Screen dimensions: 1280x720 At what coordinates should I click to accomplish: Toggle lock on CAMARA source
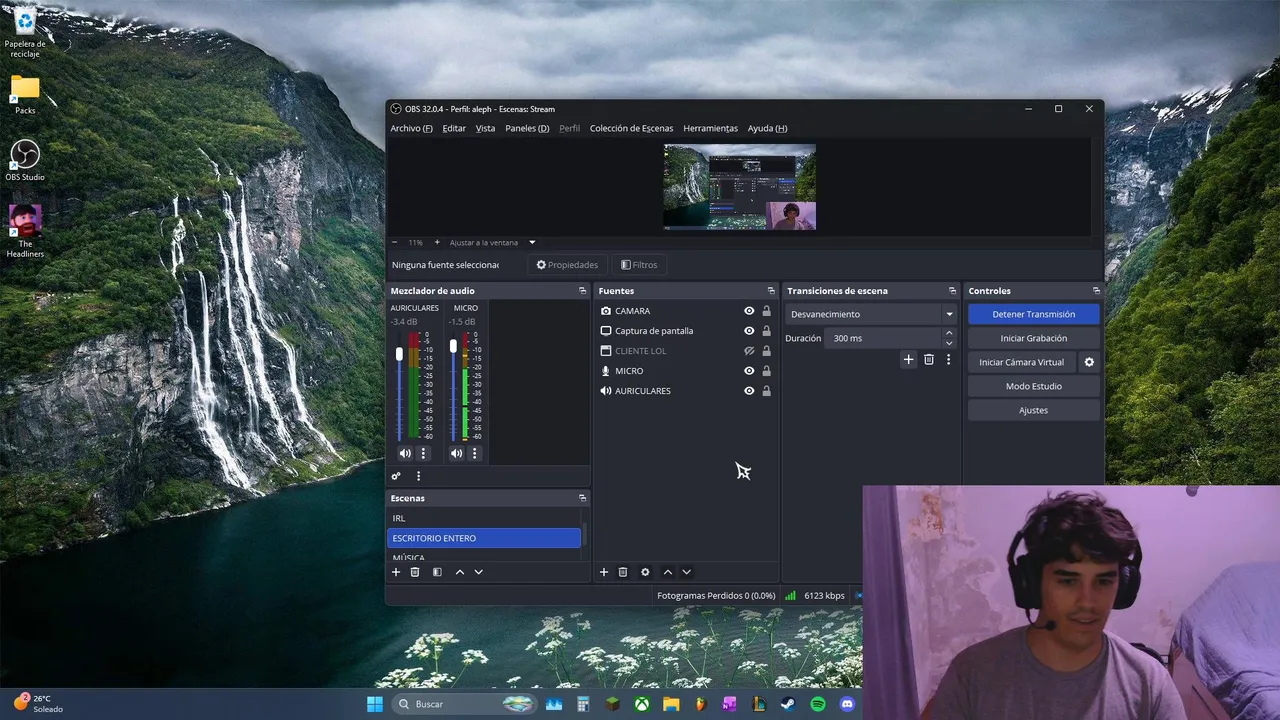coord(767,311)
